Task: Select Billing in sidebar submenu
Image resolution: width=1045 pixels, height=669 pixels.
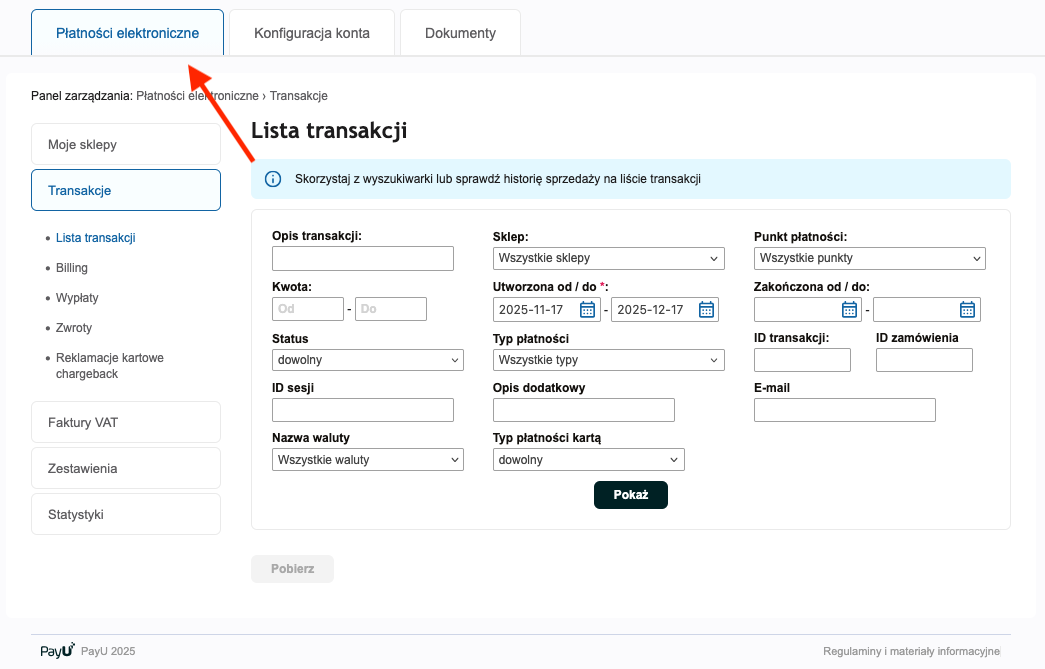Action: (x=72, y=268)
